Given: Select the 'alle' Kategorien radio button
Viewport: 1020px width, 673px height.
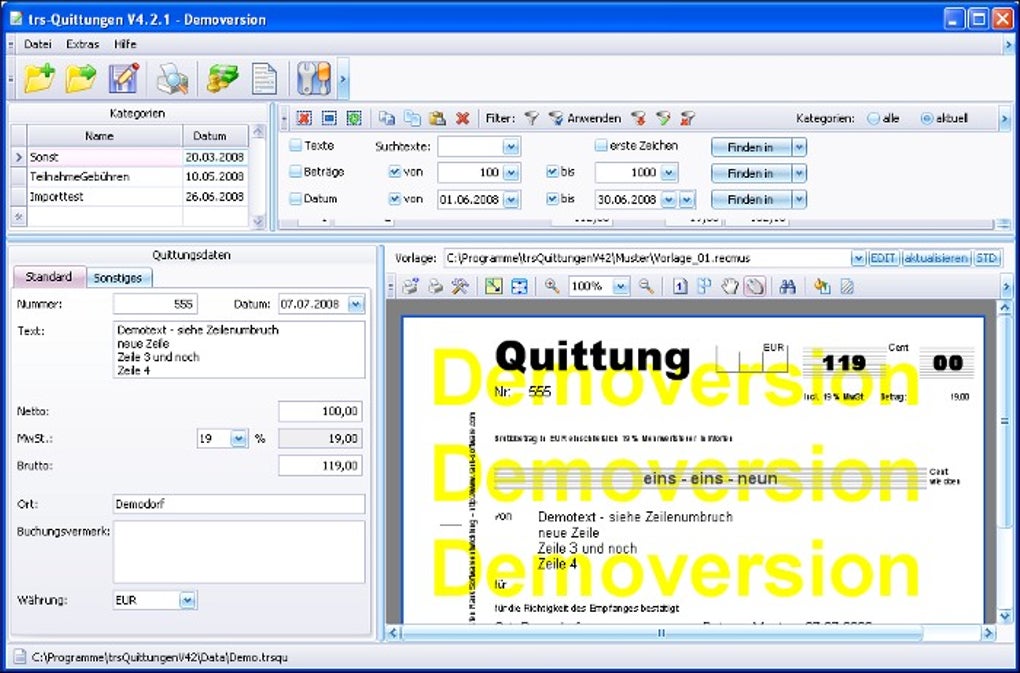Looking at the screenshot, I should 874,118.
